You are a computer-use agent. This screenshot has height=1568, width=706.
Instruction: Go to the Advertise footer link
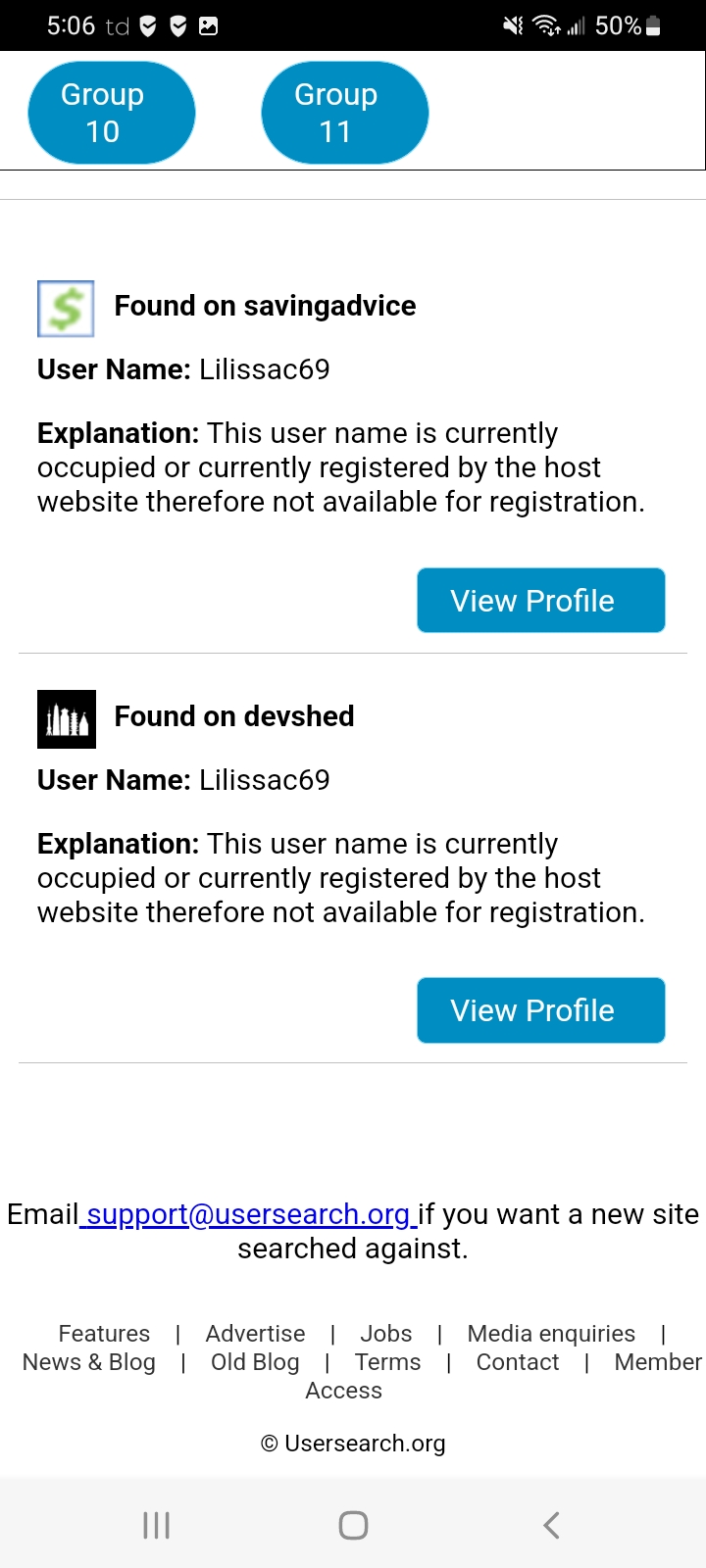pos(255,1334)
